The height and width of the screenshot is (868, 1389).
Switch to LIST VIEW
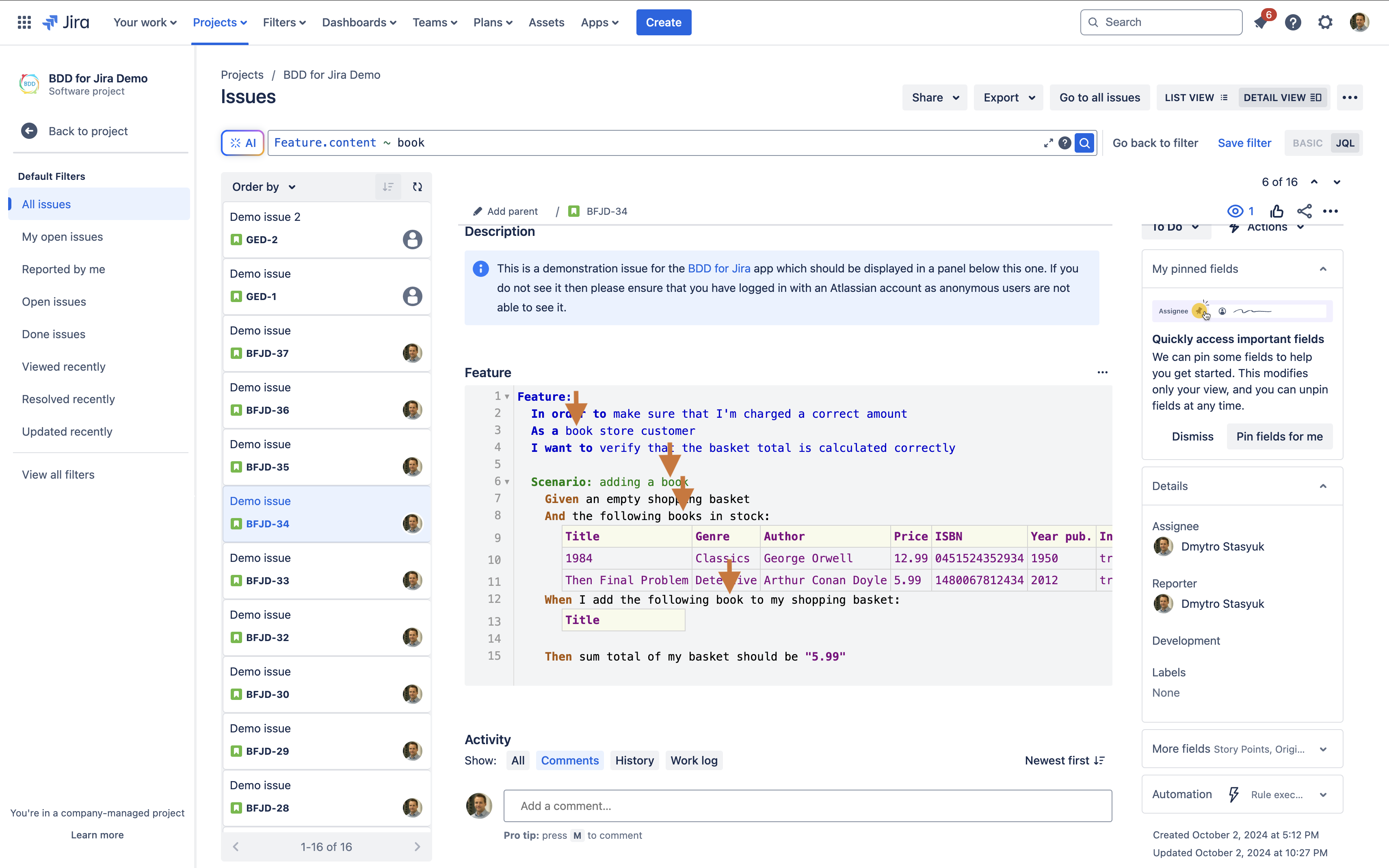(1196, 97)
